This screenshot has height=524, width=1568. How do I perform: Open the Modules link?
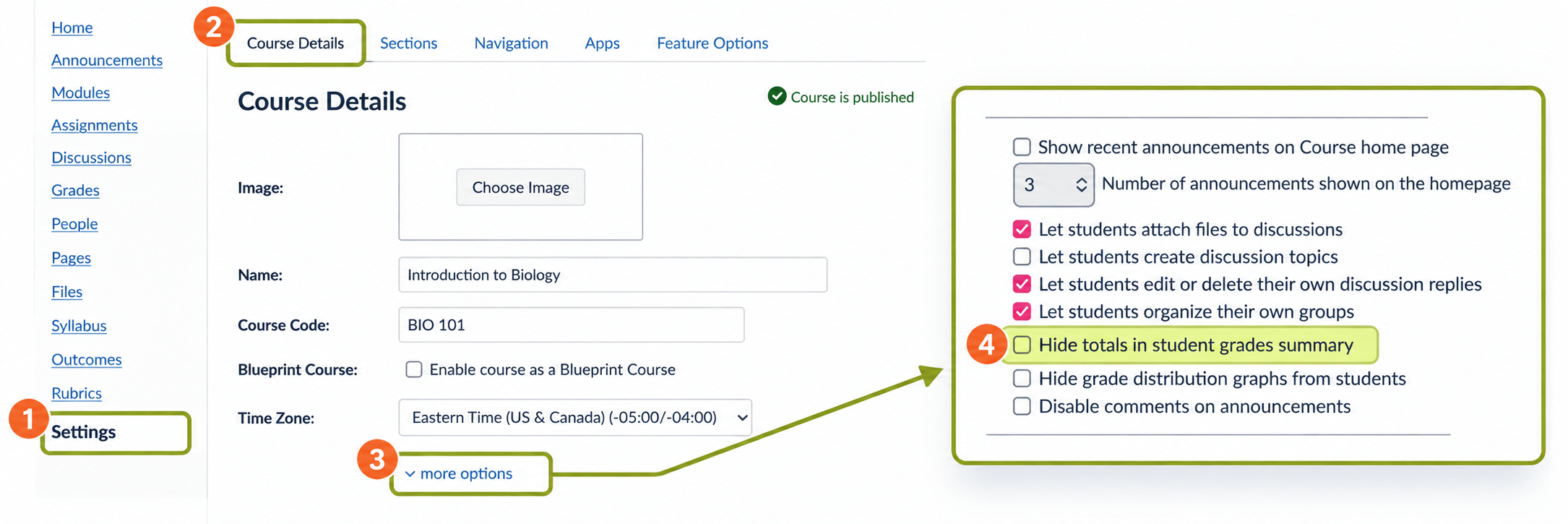tap(80, 93)
